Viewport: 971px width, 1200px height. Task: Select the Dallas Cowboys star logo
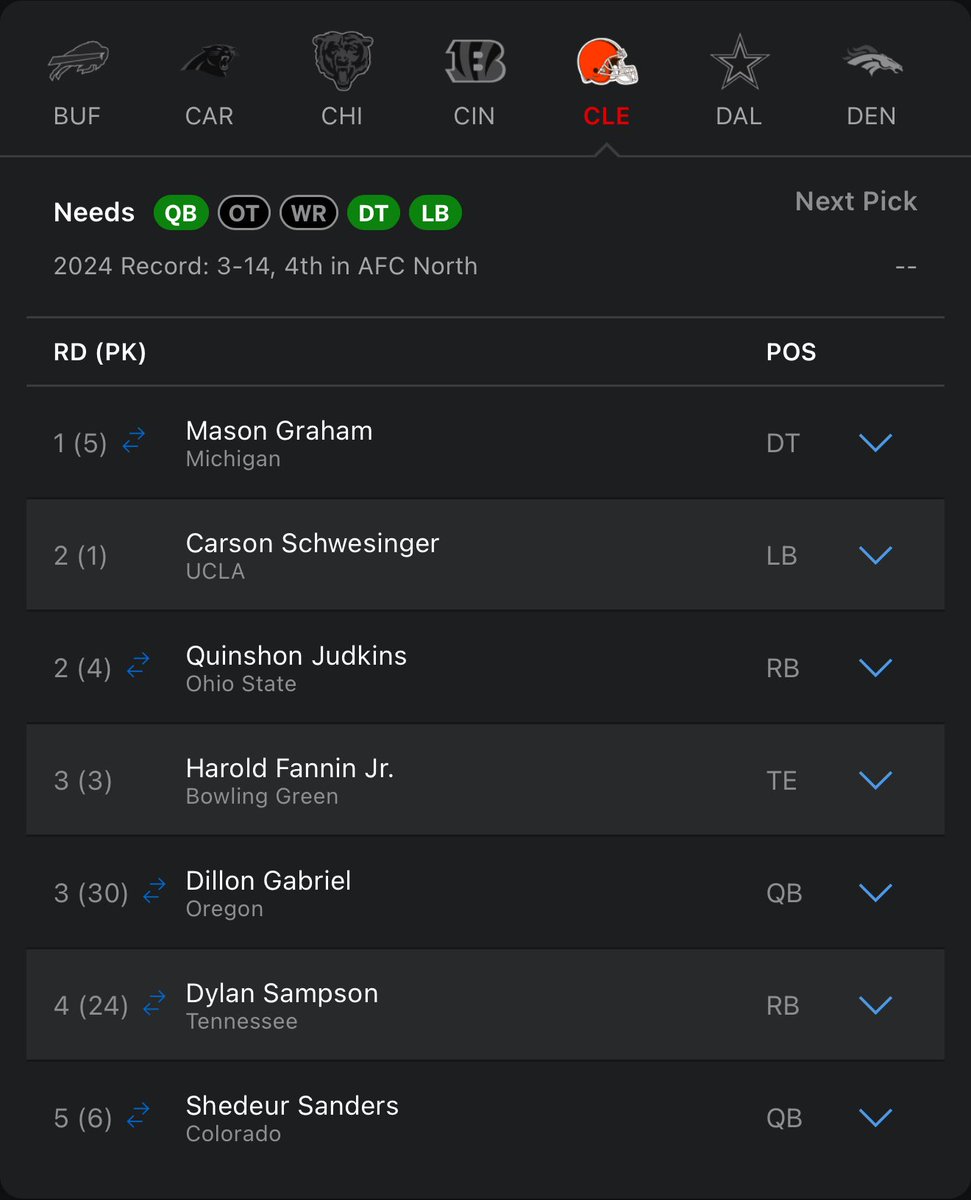pos(739,62)
